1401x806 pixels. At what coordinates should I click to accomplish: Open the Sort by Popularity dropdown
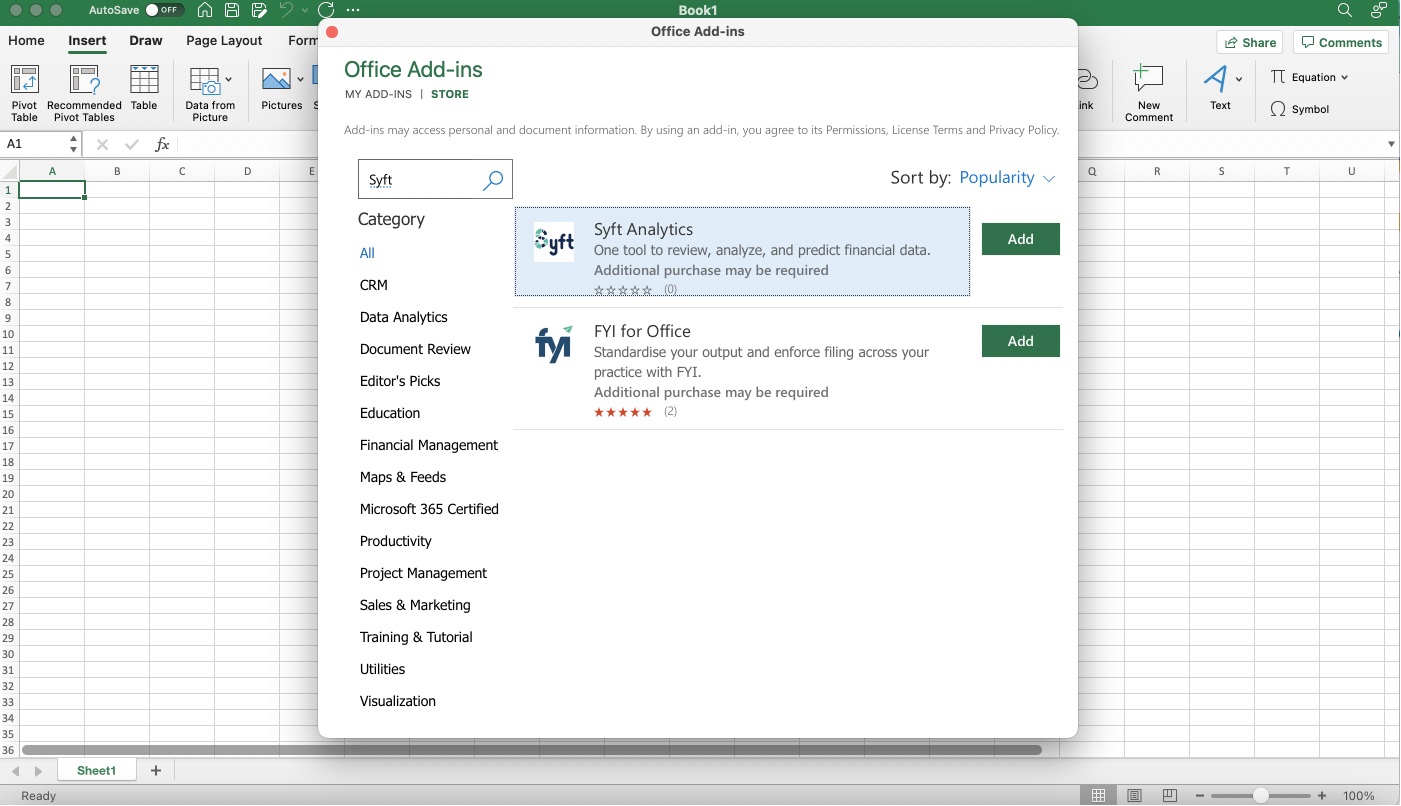(1006, 177)
